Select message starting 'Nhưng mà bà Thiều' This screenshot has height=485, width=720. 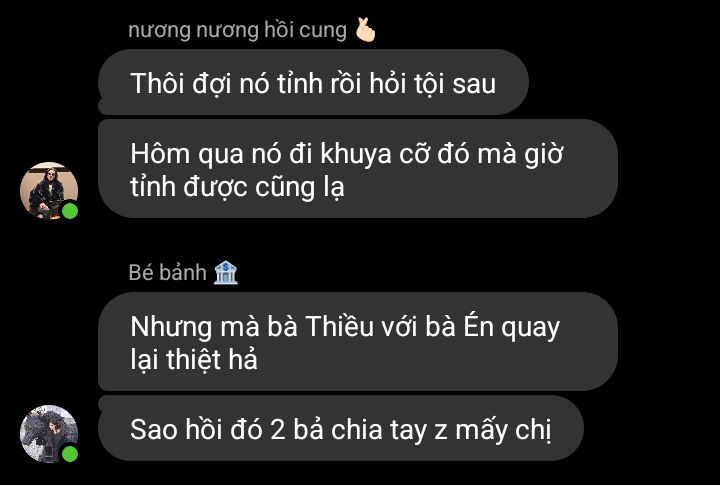358,341
